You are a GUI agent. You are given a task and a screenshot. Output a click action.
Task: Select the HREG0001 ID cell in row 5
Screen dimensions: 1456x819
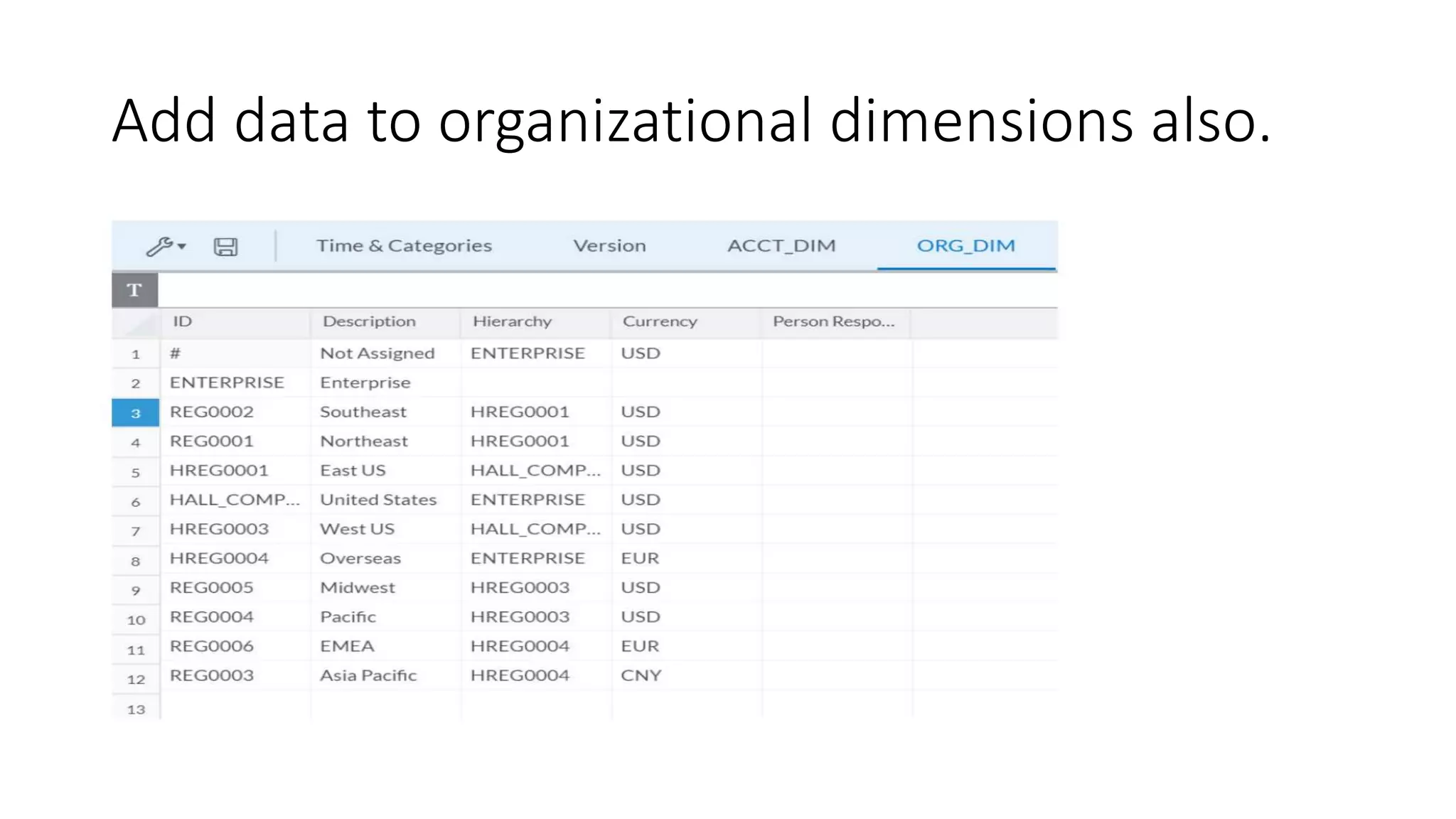[x=235, y=470]
